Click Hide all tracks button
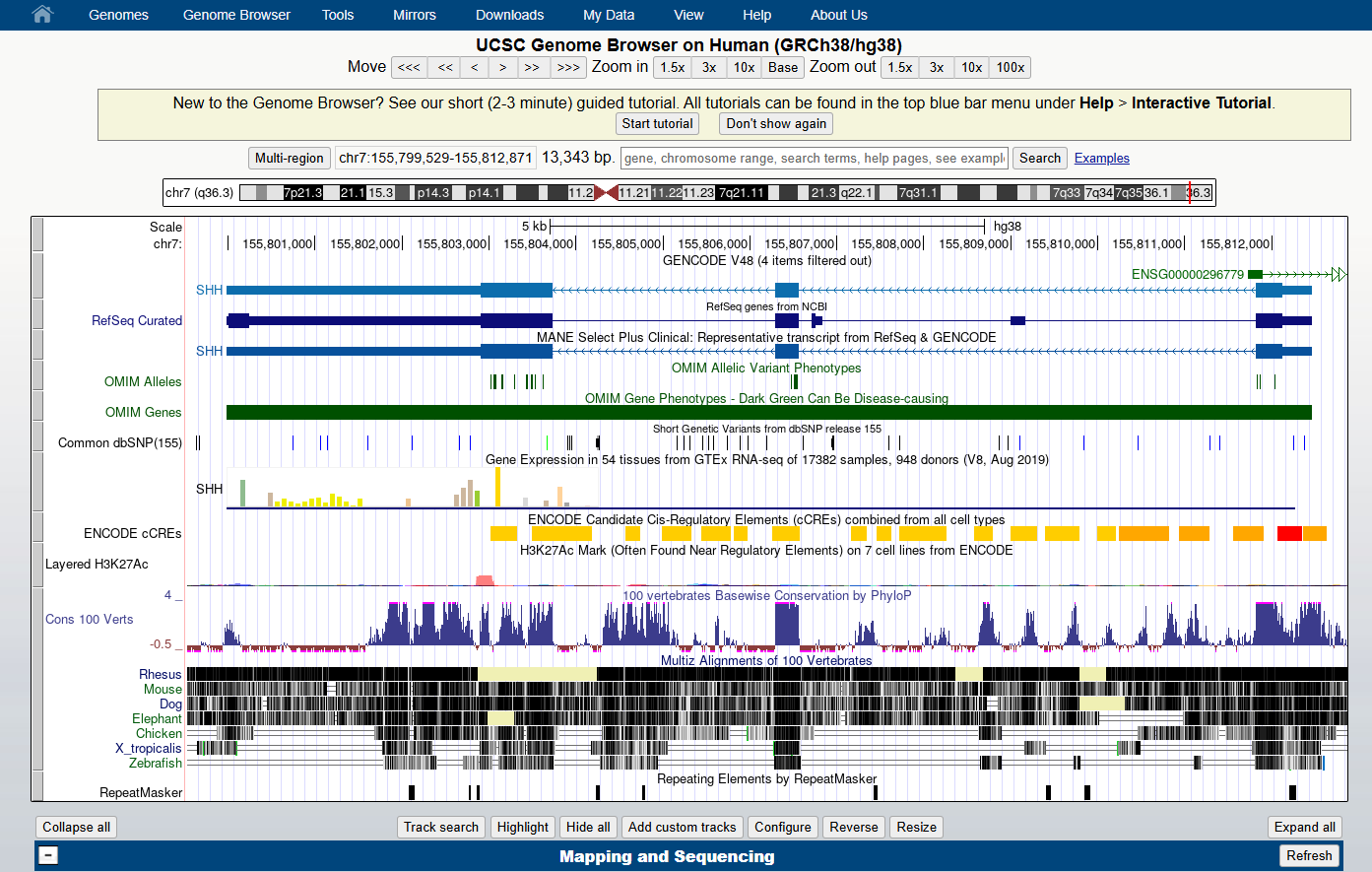Screen dimensions: 1372x872 pyautogui.click(x=588, y=828)
